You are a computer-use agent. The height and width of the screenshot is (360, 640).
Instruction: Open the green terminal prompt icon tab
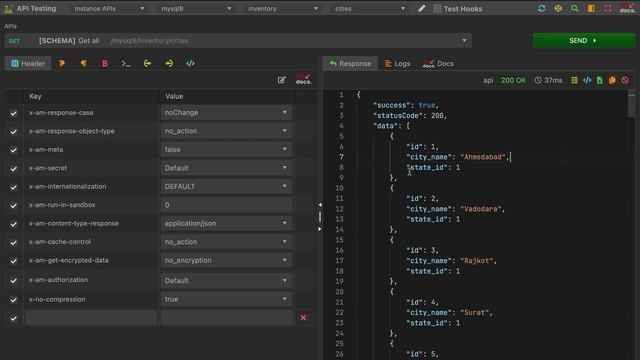(x=126, y=63)
